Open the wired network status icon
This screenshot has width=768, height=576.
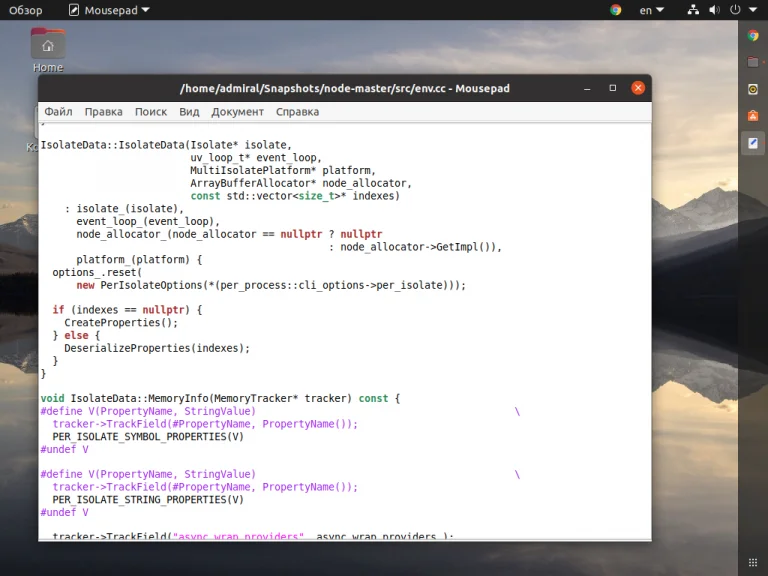coord(693,10)
